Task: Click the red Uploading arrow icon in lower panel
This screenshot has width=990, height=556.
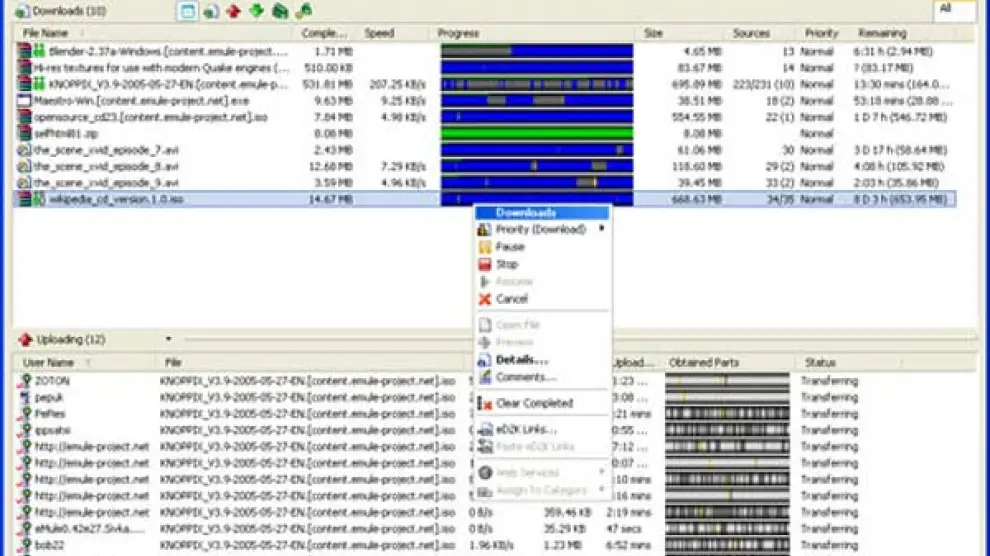Action: (25, 340)
